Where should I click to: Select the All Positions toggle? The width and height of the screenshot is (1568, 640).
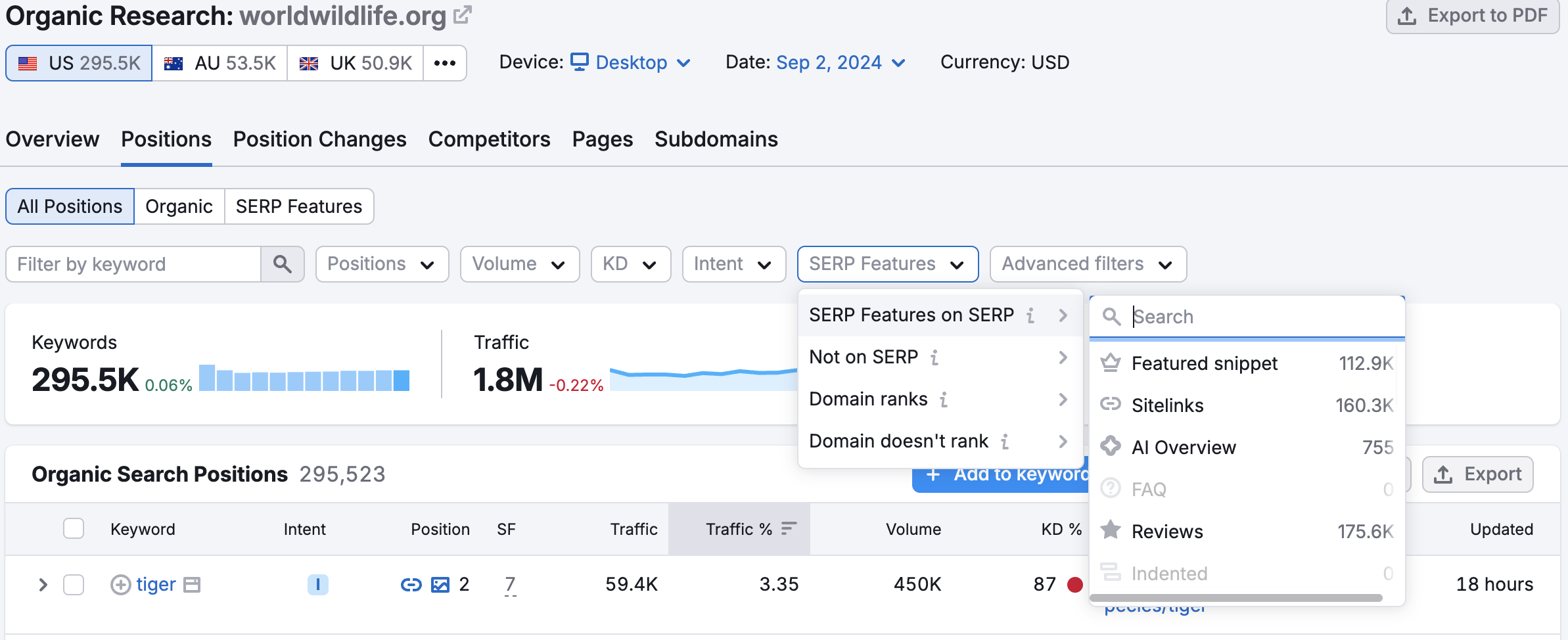[70, 206]
